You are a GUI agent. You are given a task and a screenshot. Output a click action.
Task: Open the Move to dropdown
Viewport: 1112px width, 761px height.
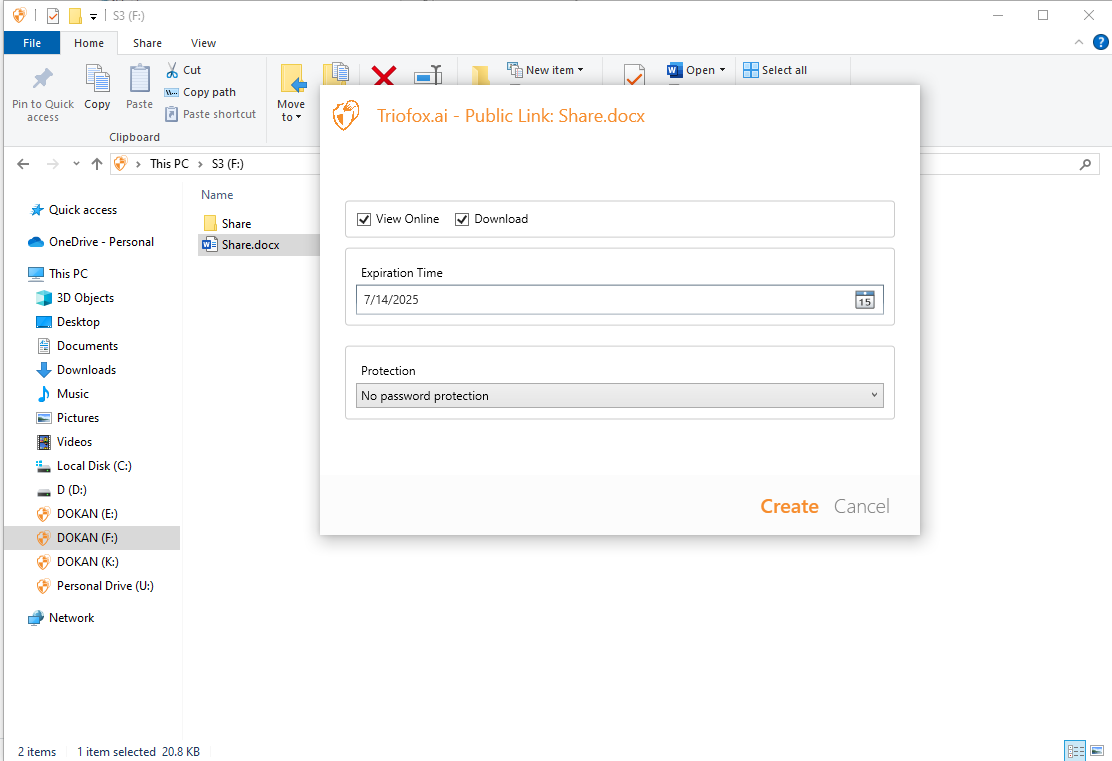[291, 111]
